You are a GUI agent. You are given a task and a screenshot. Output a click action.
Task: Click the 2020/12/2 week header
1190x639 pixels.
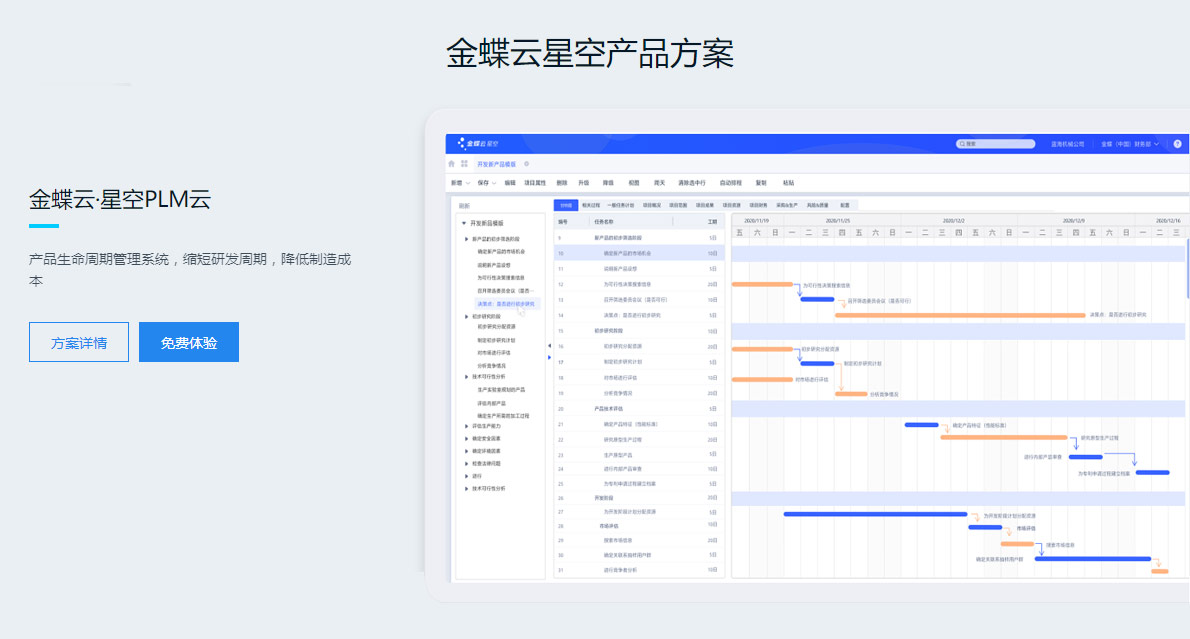(x=953, y=221)
